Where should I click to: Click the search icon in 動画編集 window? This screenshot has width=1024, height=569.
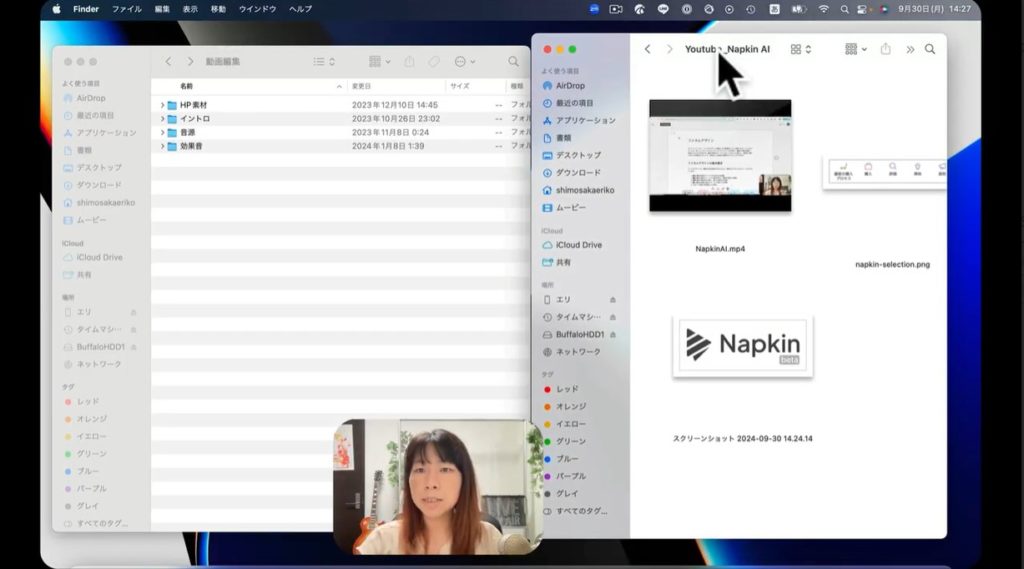514,62
